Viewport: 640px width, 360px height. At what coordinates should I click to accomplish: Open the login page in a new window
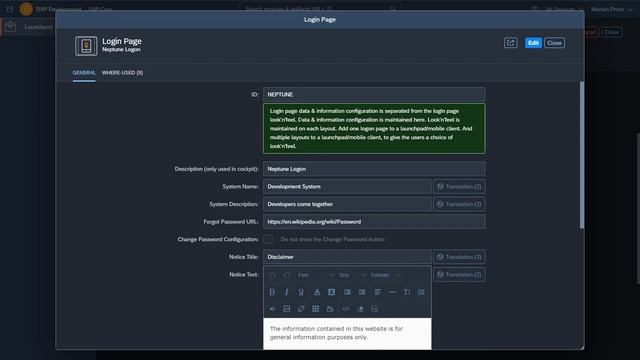[510, 43]
